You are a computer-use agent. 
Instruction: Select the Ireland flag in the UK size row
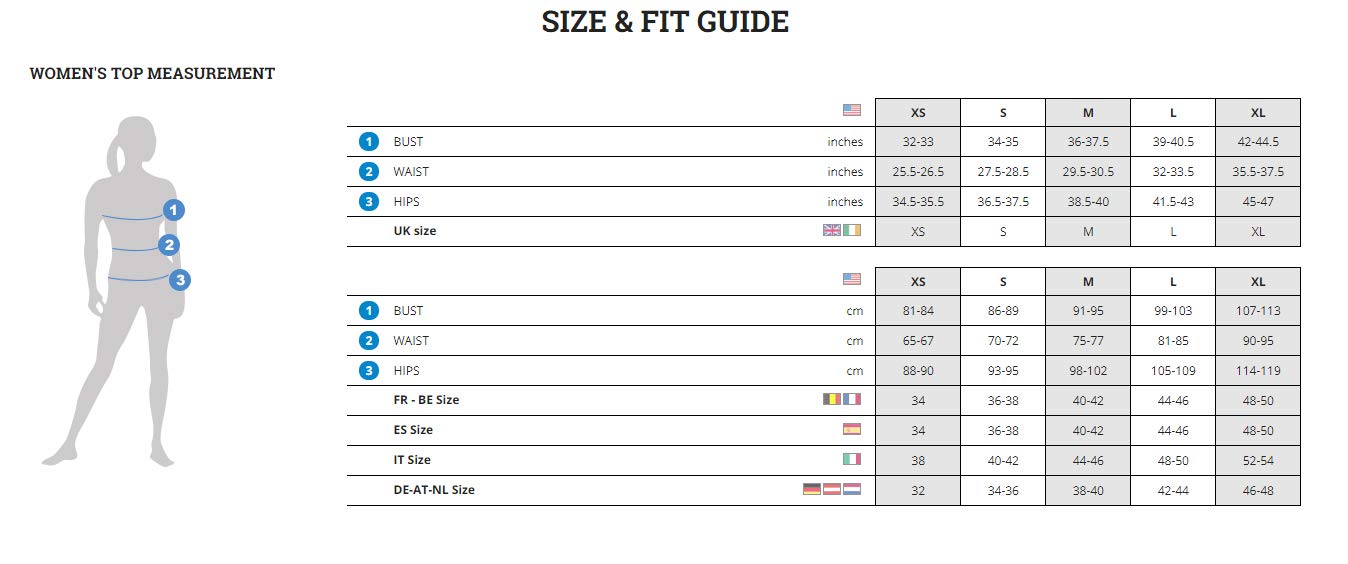[x=851, y=230]
